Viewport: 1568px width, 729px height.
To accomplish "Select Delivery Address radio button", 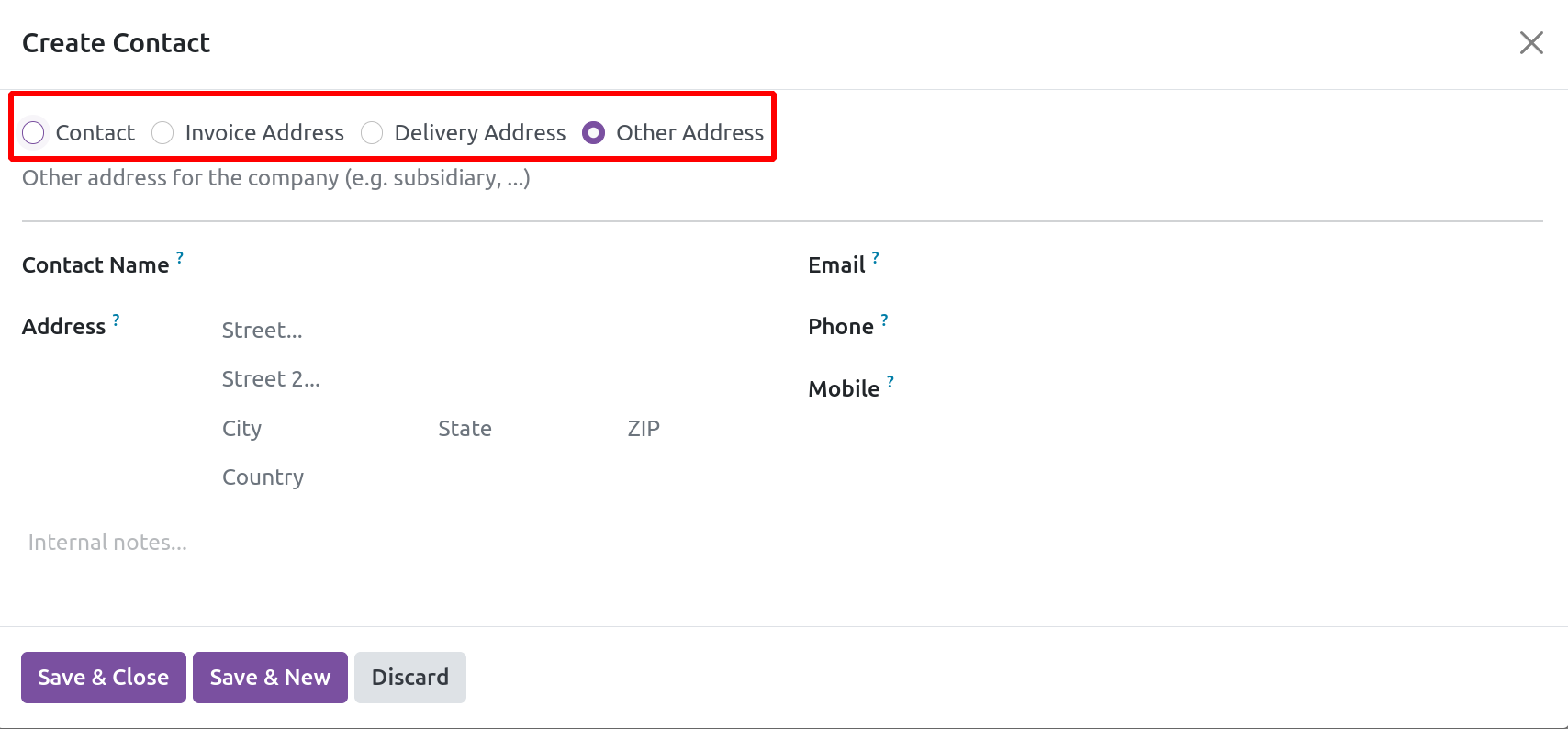I will (x=372, y=133).
